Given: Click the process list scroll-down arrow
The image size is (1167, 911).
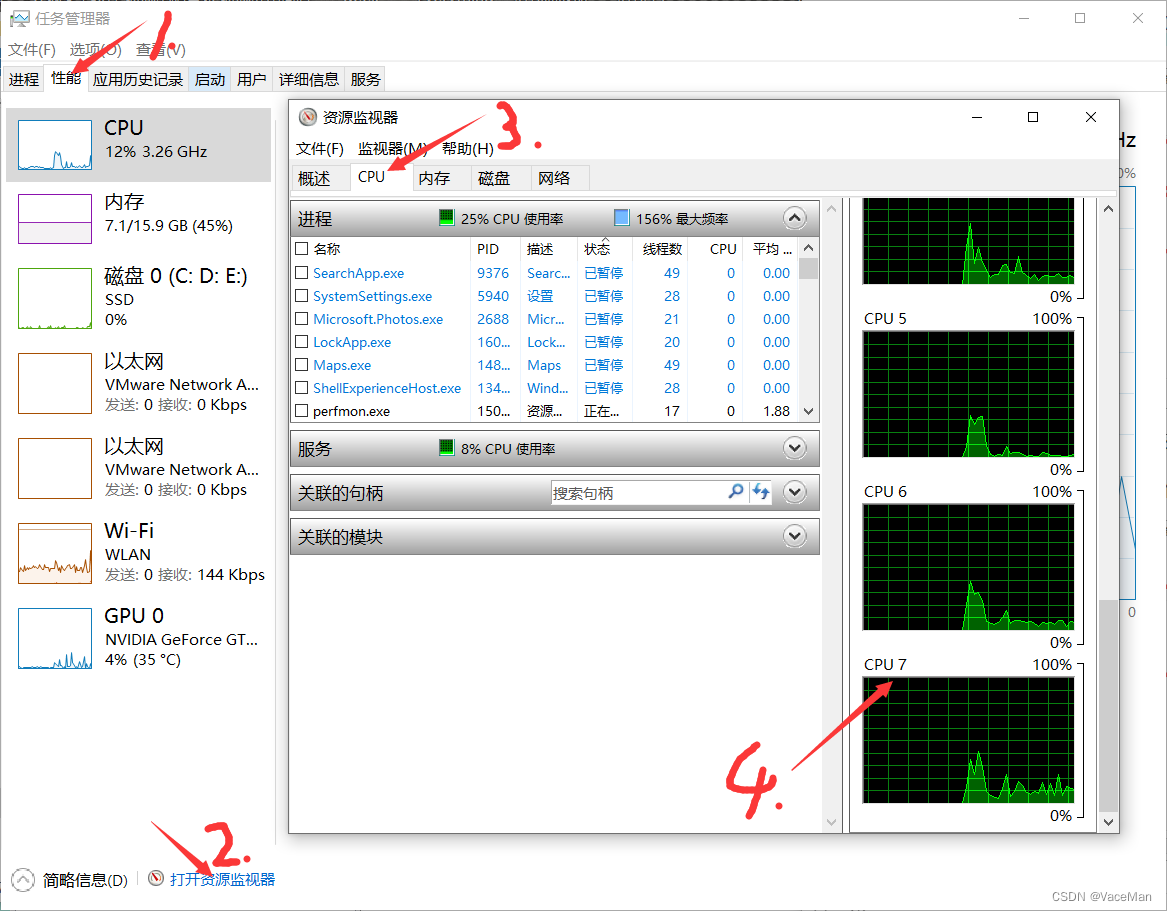Looking at the screenshot, I should click(x=809, y=412).
